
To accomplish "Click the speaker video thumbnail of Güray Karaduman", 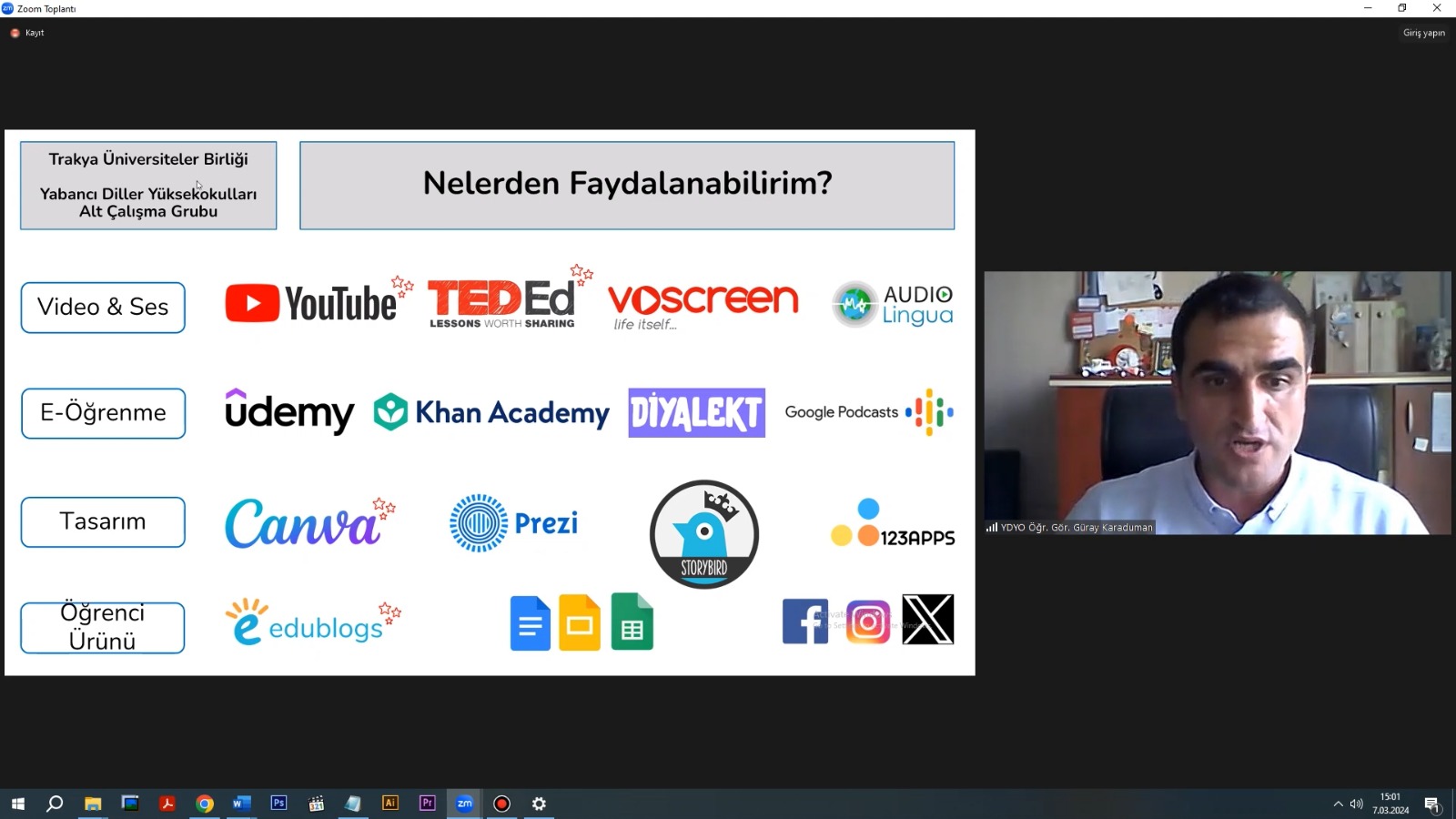I will point(1218,402).
